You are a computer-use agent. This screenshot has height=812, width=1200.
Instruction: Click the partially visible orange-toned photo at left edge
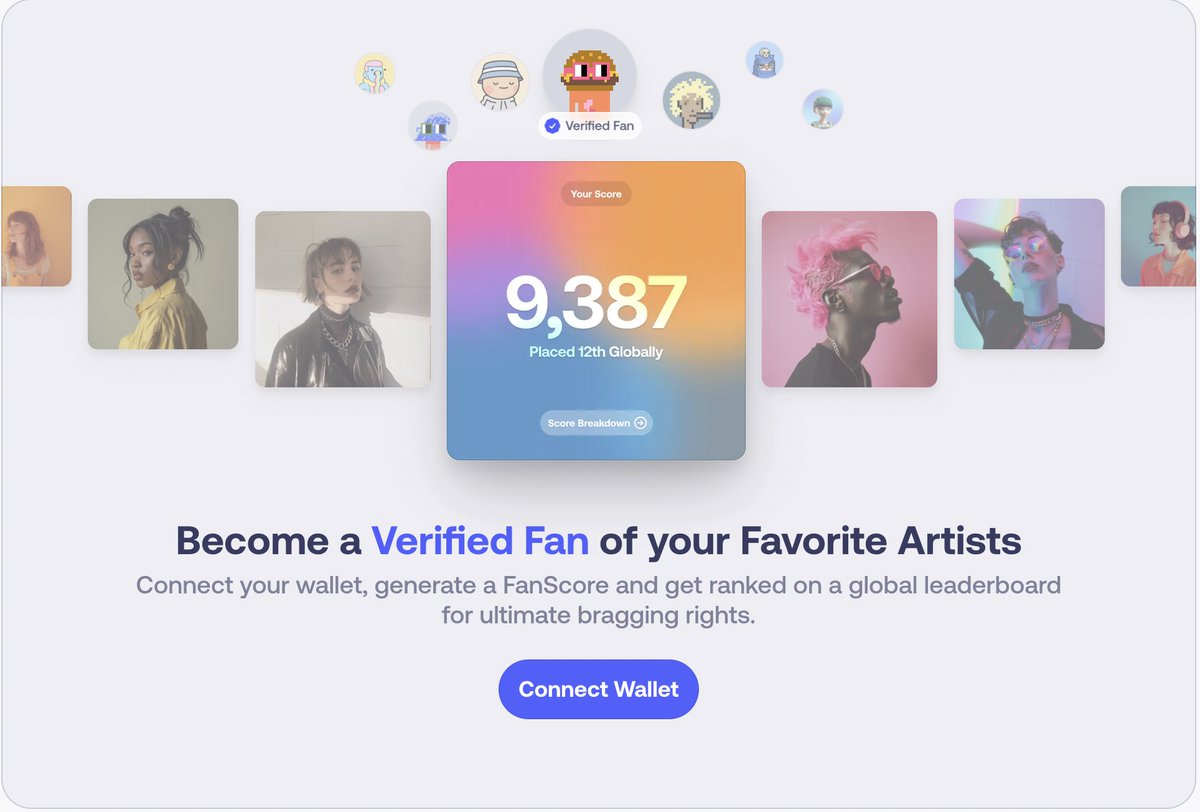36,236
